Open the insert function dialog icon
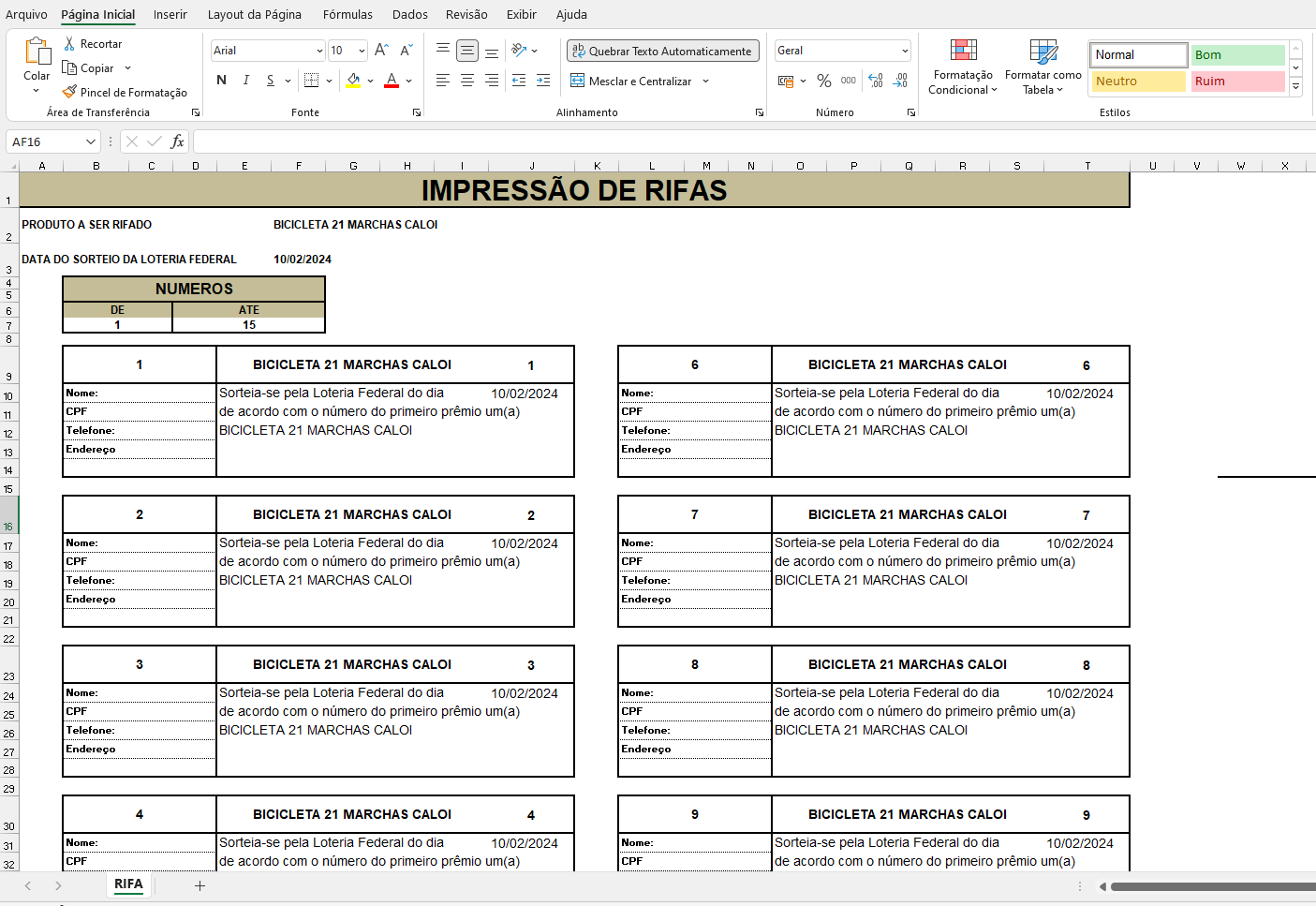The image size is (1316, 906). pyautogui.click(x=177, y=142)
